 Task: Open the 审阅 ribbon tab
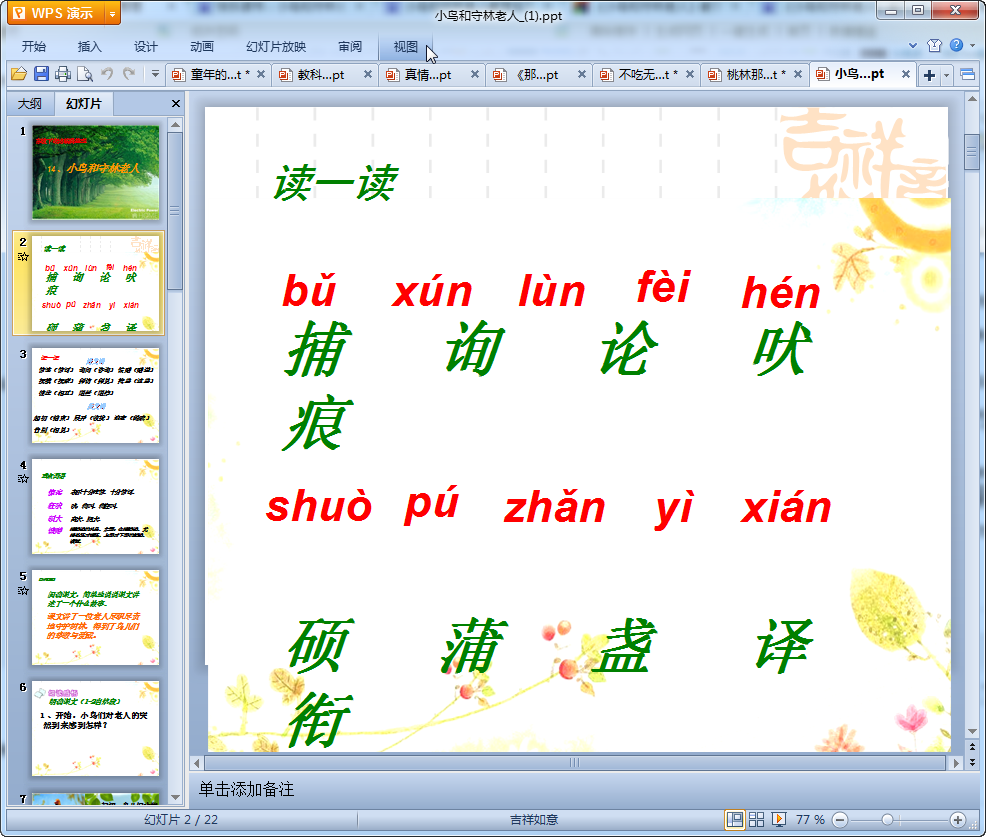click(350, 47)
